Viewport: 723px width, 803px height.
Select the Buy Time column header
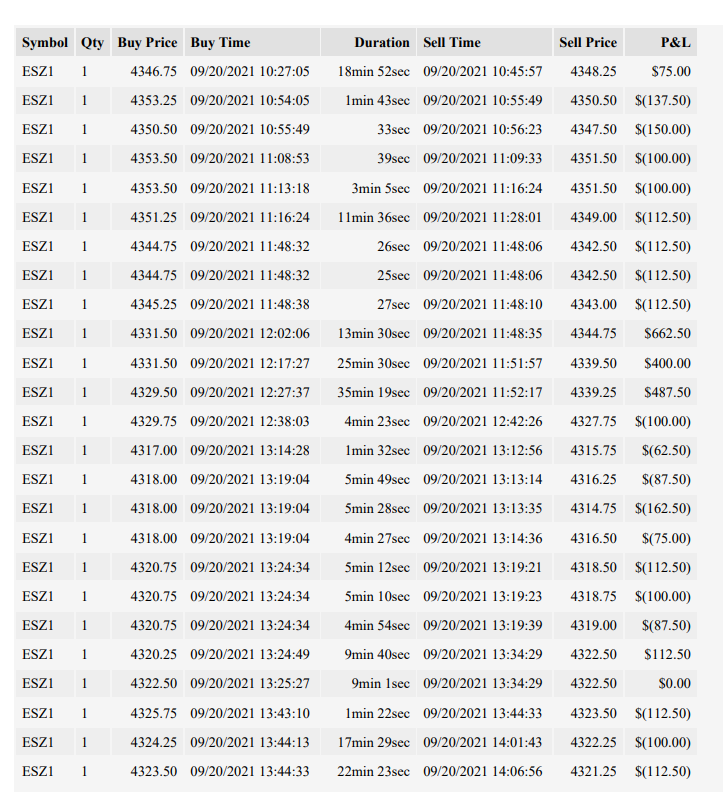click(x=252, y=42)
